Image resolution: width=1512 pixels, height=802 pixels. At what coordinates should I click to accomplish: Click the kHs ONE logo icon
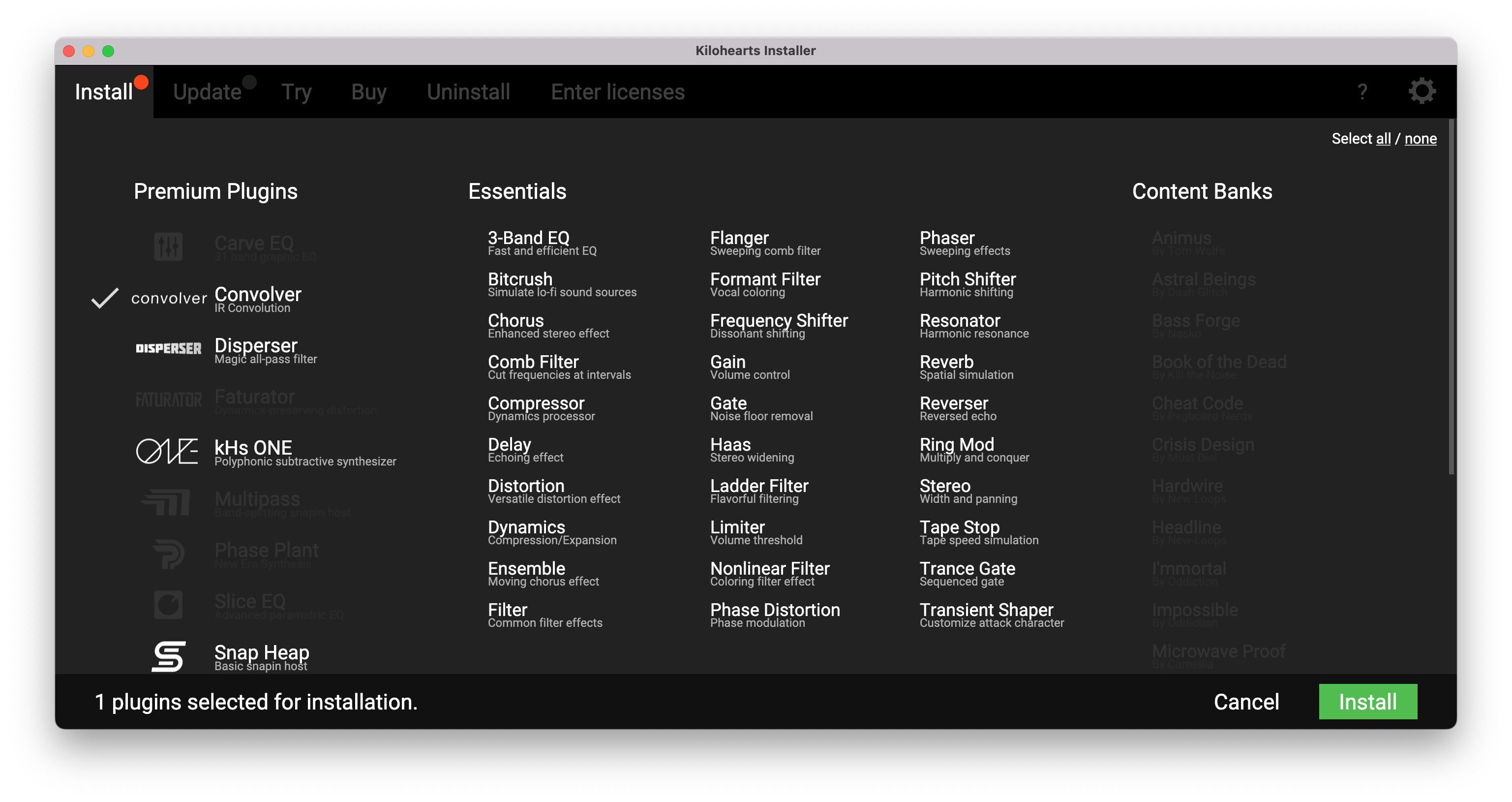[x=167, y=452]
